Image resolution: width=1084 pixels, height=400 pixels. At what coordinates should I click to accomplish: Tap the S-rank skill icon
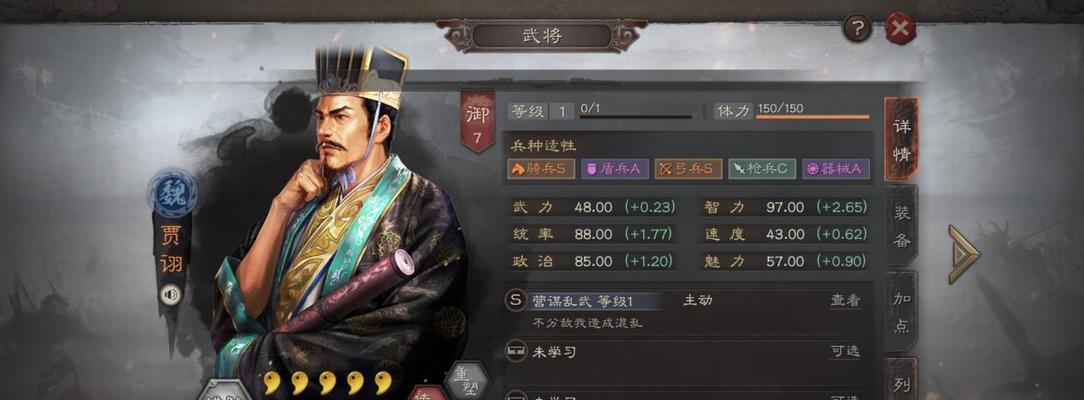(515, 301)
